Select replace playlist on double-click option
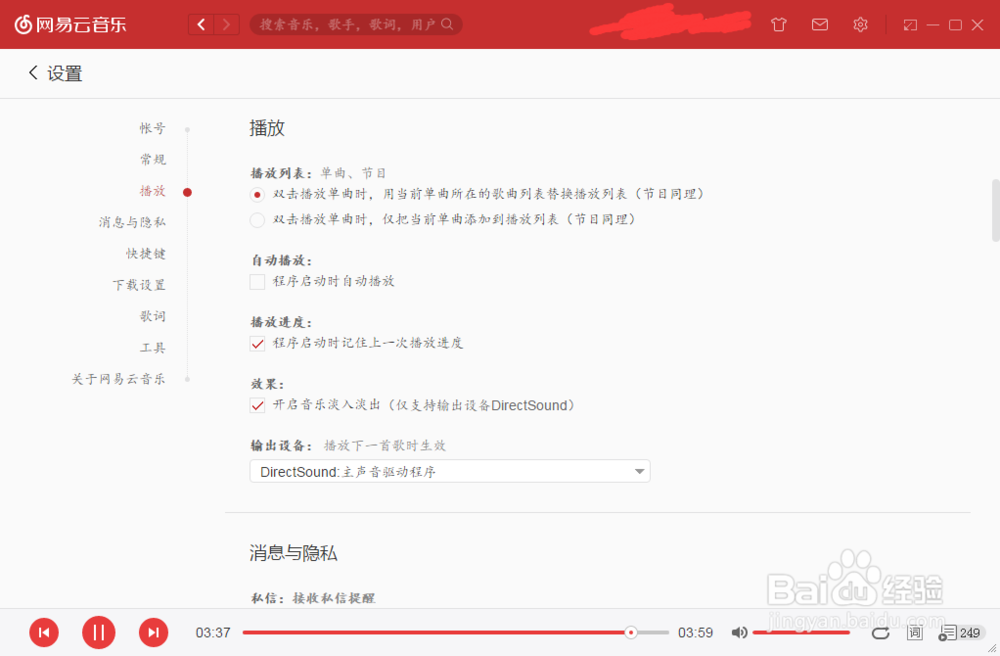The width and height of the screenshot is (1000, 656). click(x=257, y=194)
